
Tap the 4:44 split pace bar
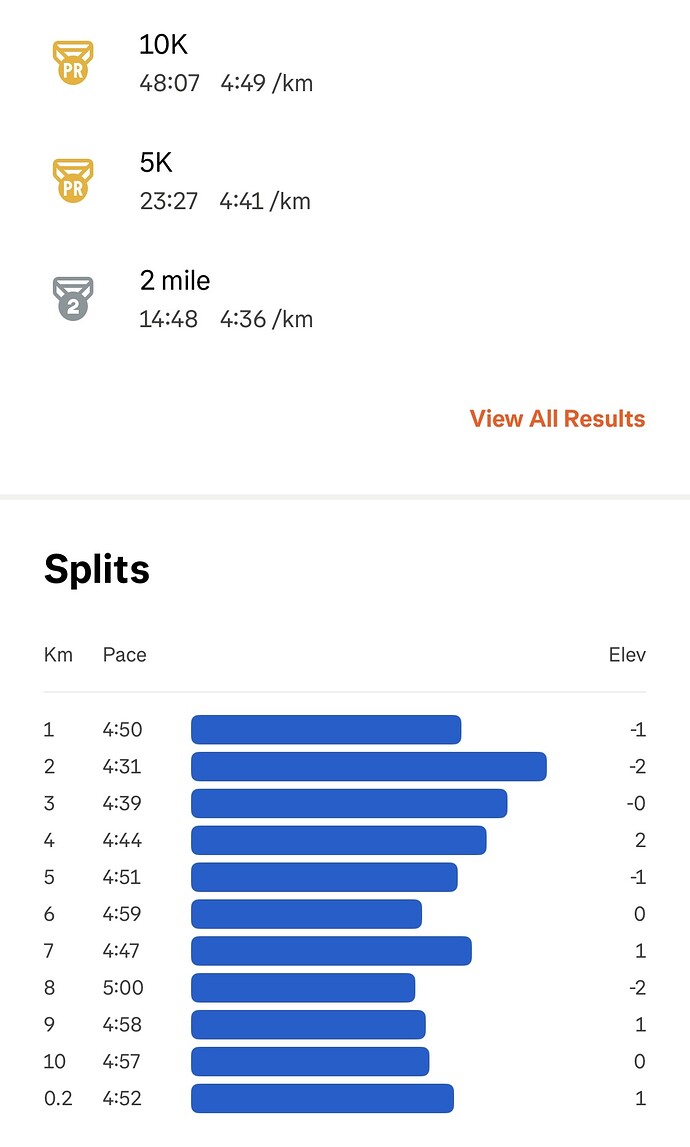pyautogui.click(x=338, y=841)
